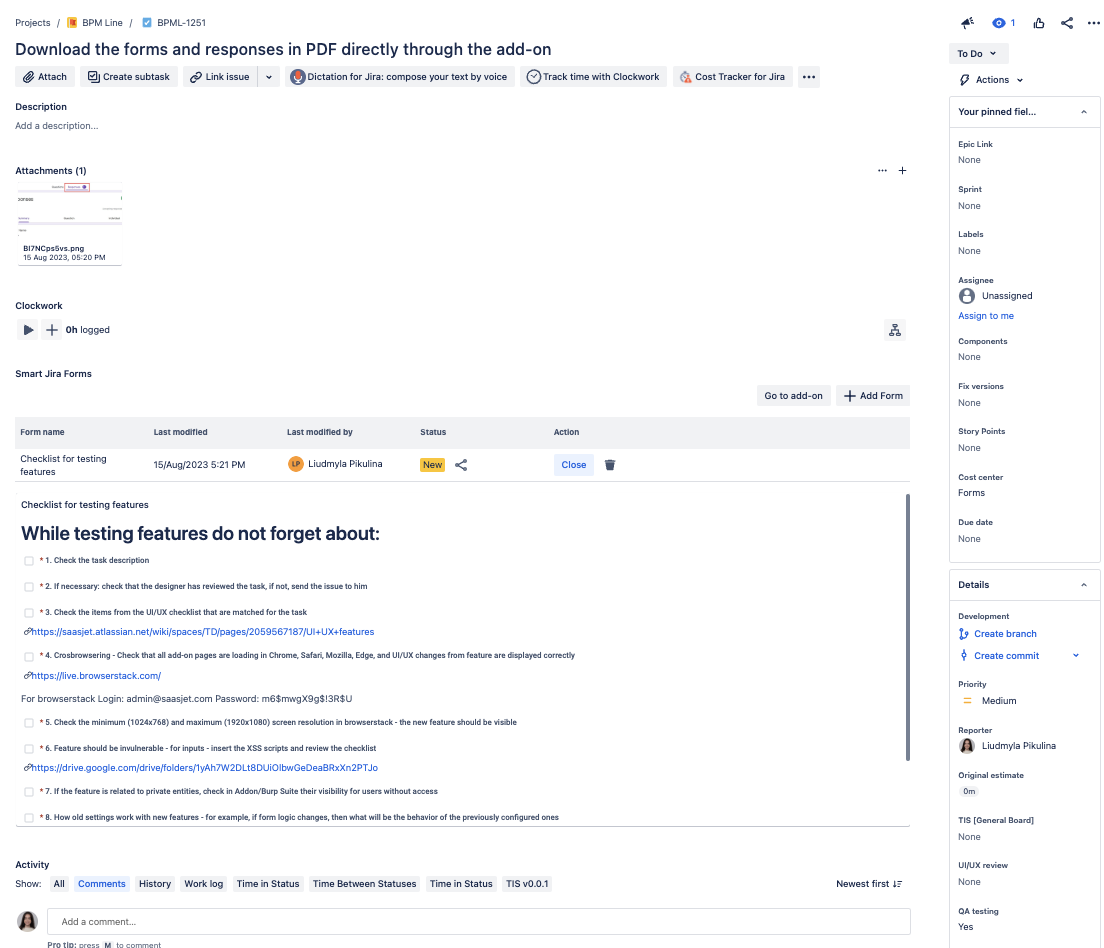The height and width of the screenshot is (948, 1104).
Task: Open the toolbar three-dots overflow menu
Action: [x=808, y=77]
